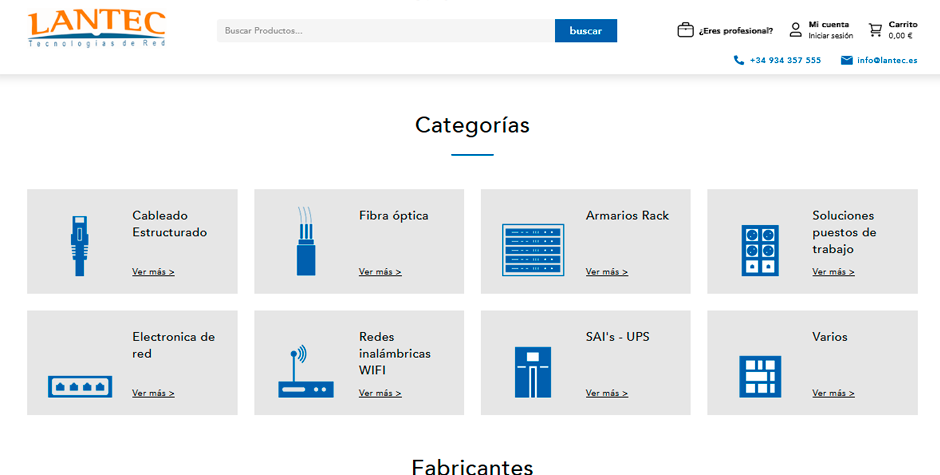Image resolution: width=940 pixels, height=475 pixels.
Task: Open Ver más under Fibra óptica
Action: click(x=380, y=272)
